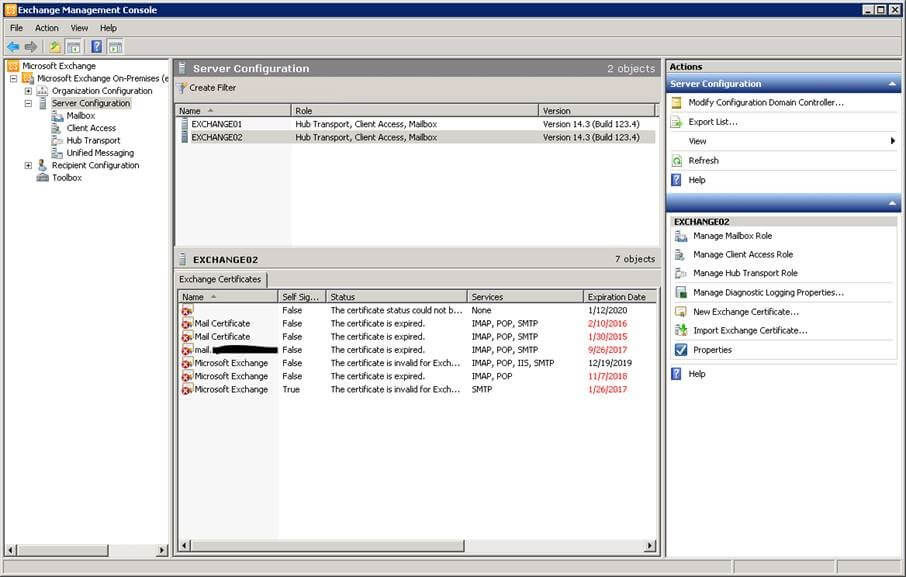Click the Import Exchange Certificate icon
This screenshot has height=577, width=906.
pos(681,330)
